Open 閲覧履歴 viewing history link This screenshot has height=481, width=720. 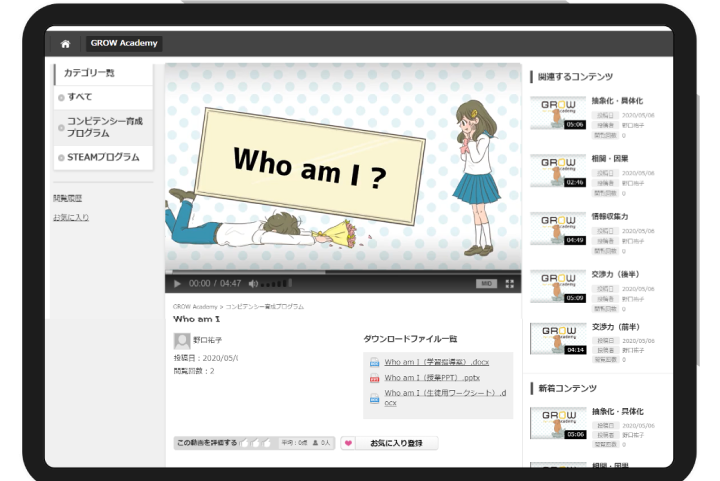pyautogui.click(x=68, y=198)
